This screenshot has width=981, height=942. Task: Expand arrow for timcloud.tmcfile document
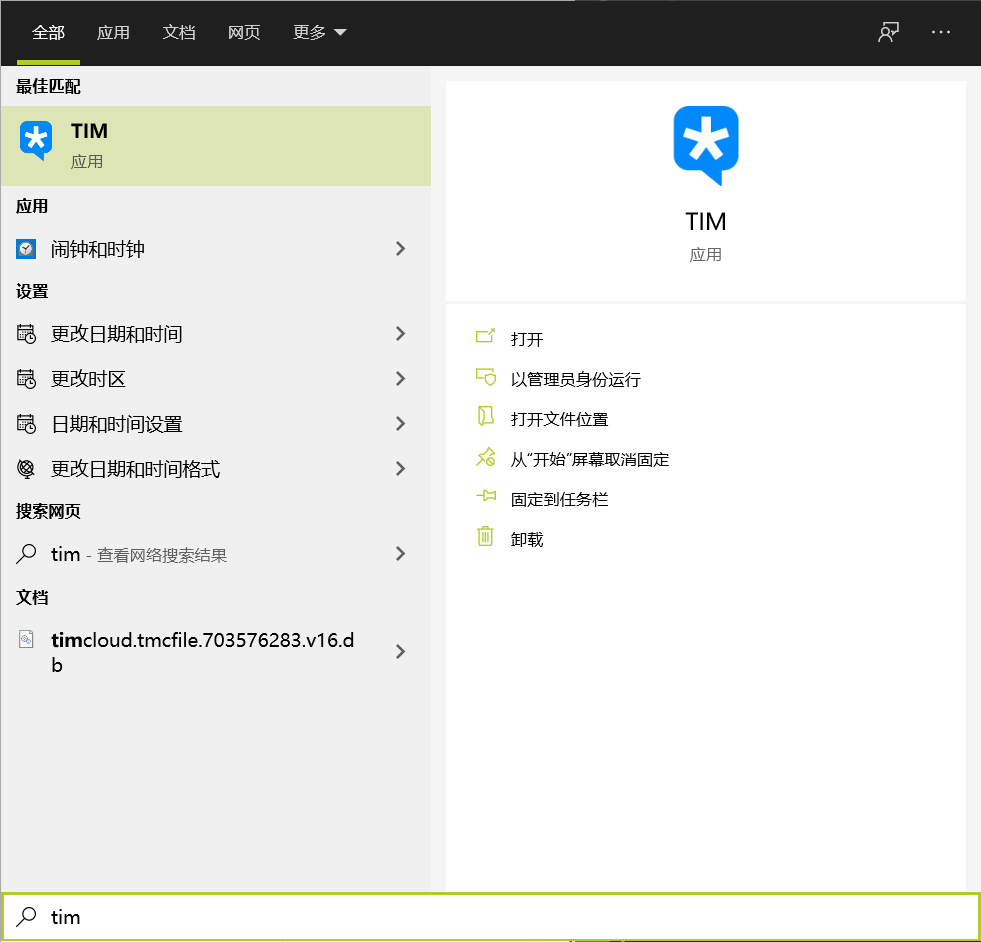click(400, 652)
